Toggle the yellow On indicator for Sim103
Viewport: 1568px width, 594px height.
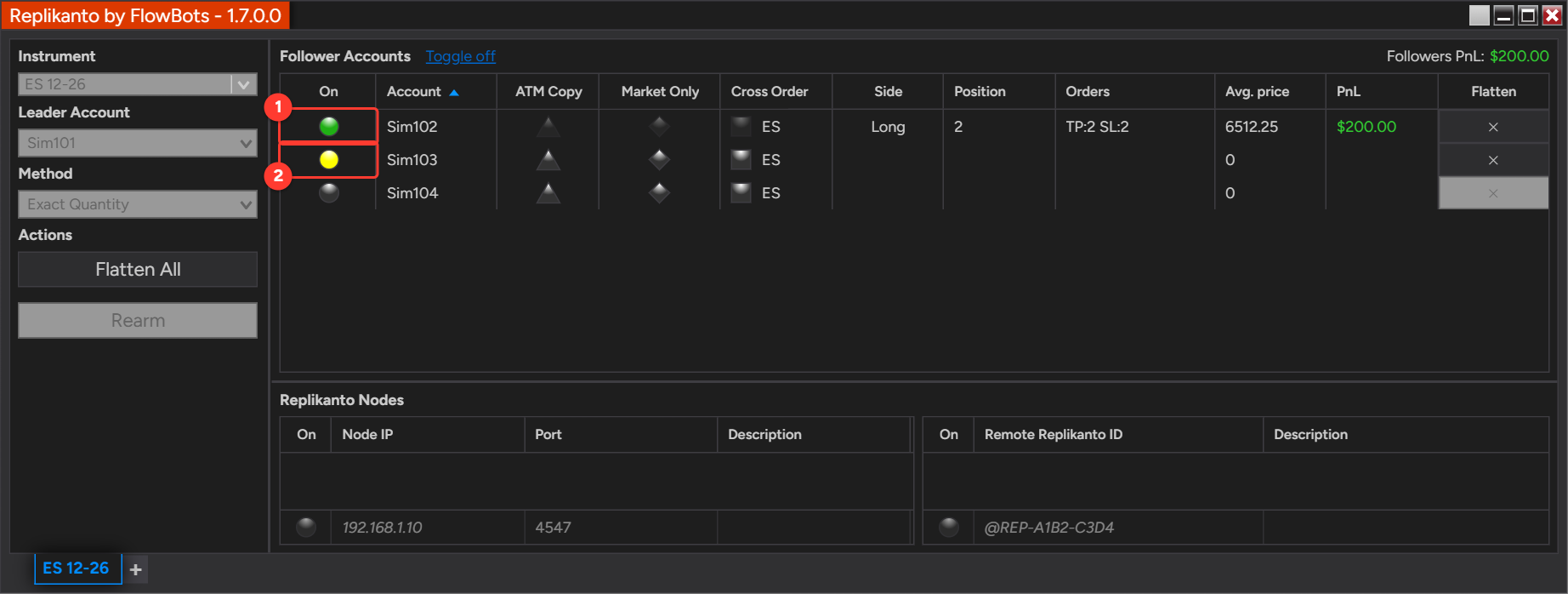point(329,160)
